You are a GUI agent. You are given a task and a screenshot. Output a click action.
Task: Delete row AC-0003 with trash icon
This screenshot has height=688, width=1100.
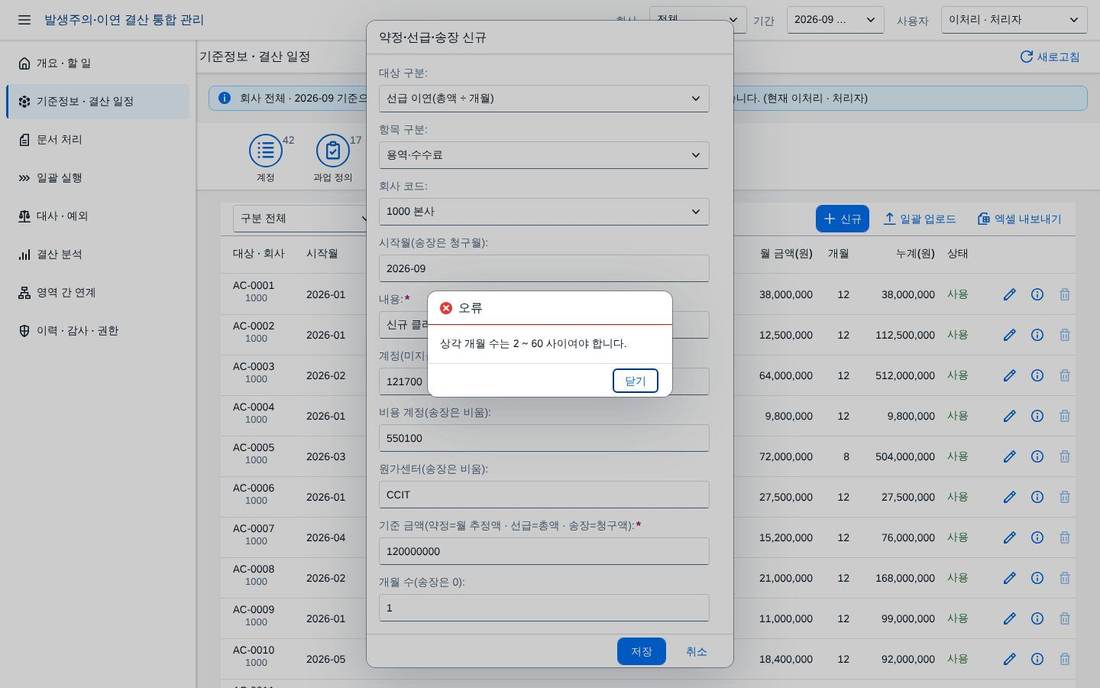(1064, 376)
